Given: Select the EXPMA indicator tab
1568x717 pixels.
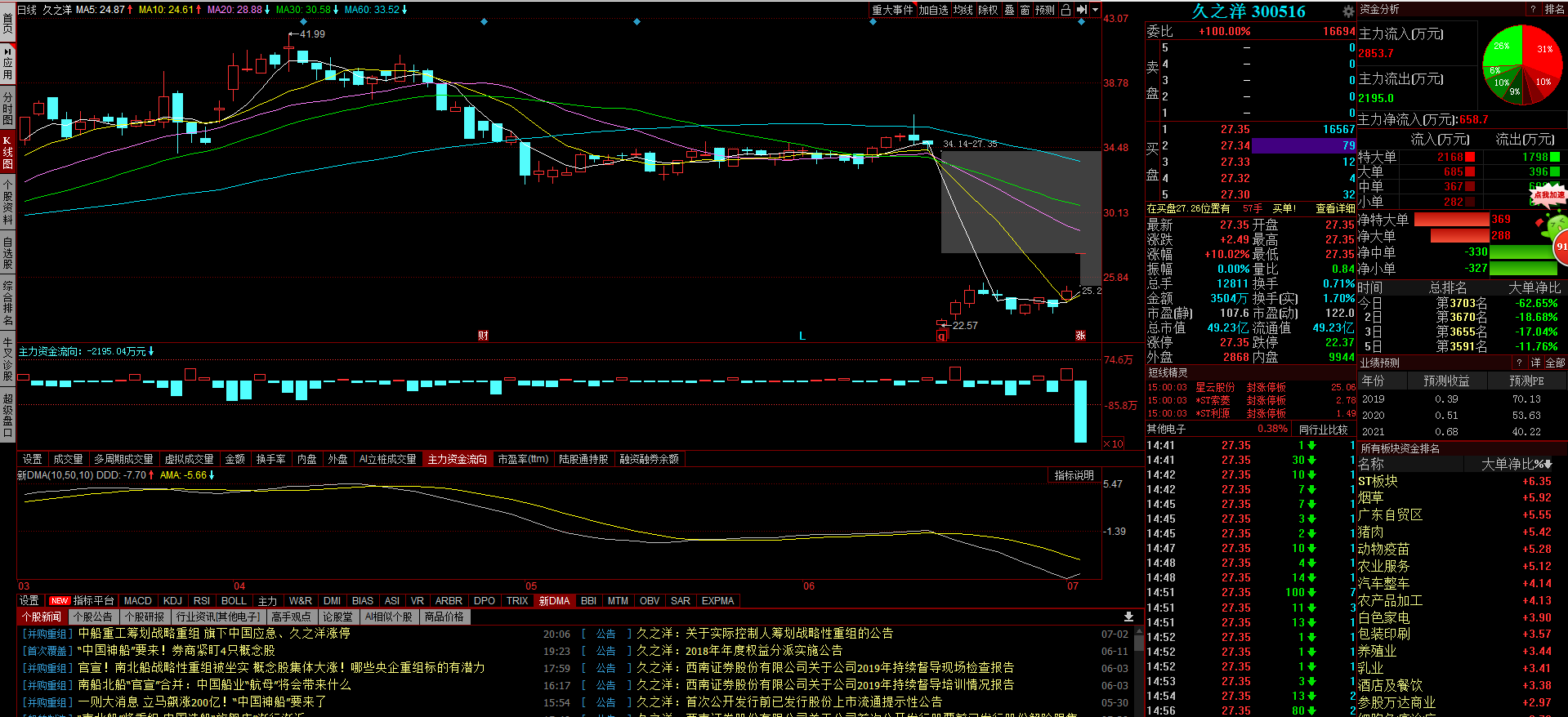Looking at the screenshot, I should [x=717, y=600].
